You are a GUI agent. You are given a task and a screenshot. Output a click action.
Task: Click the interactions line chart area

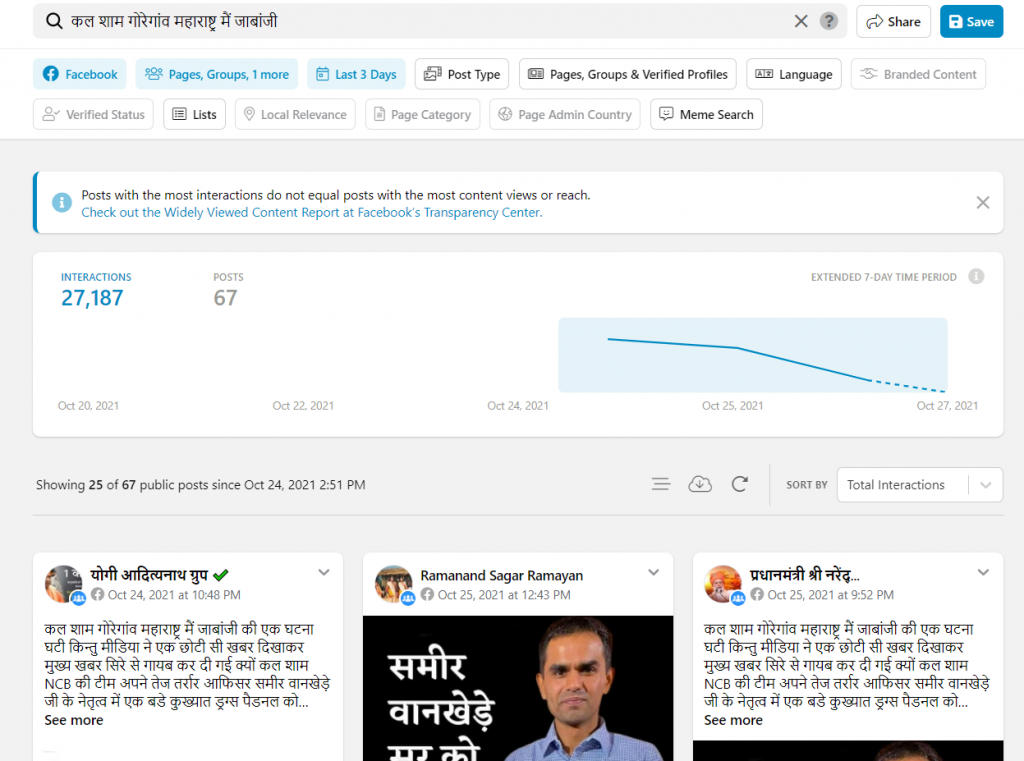coord(752,355)
